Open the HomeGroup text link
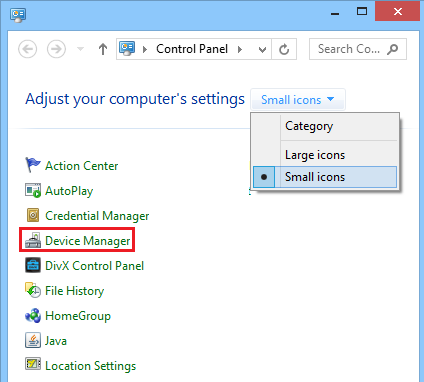The image size is (424, 382). tap(78, 316)
